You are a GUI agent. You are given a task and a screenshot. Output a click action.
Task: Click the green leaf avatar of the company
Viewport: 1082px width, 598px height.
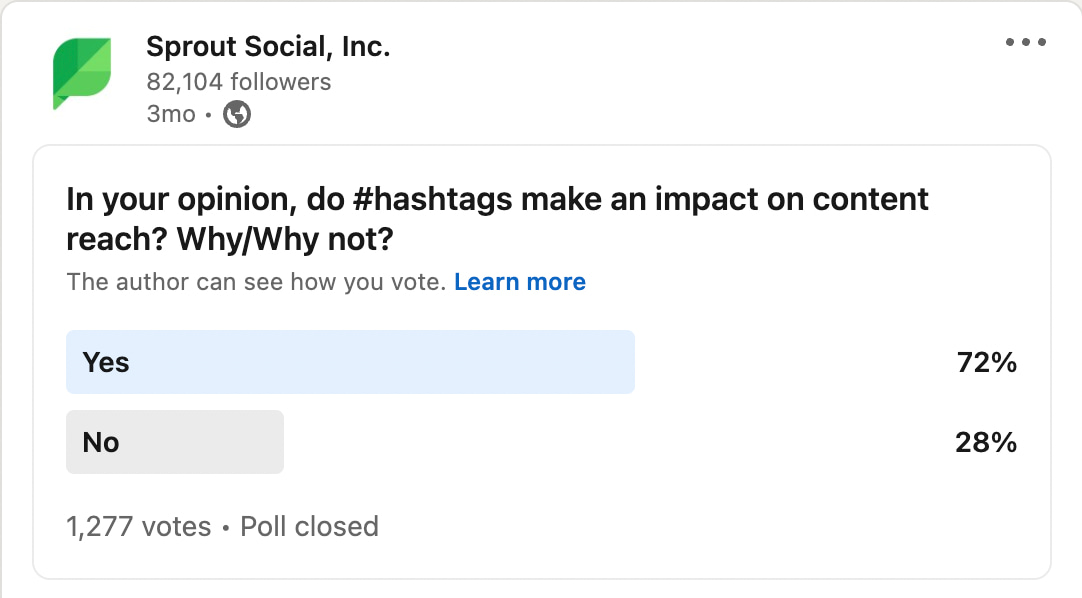[84, 73]
